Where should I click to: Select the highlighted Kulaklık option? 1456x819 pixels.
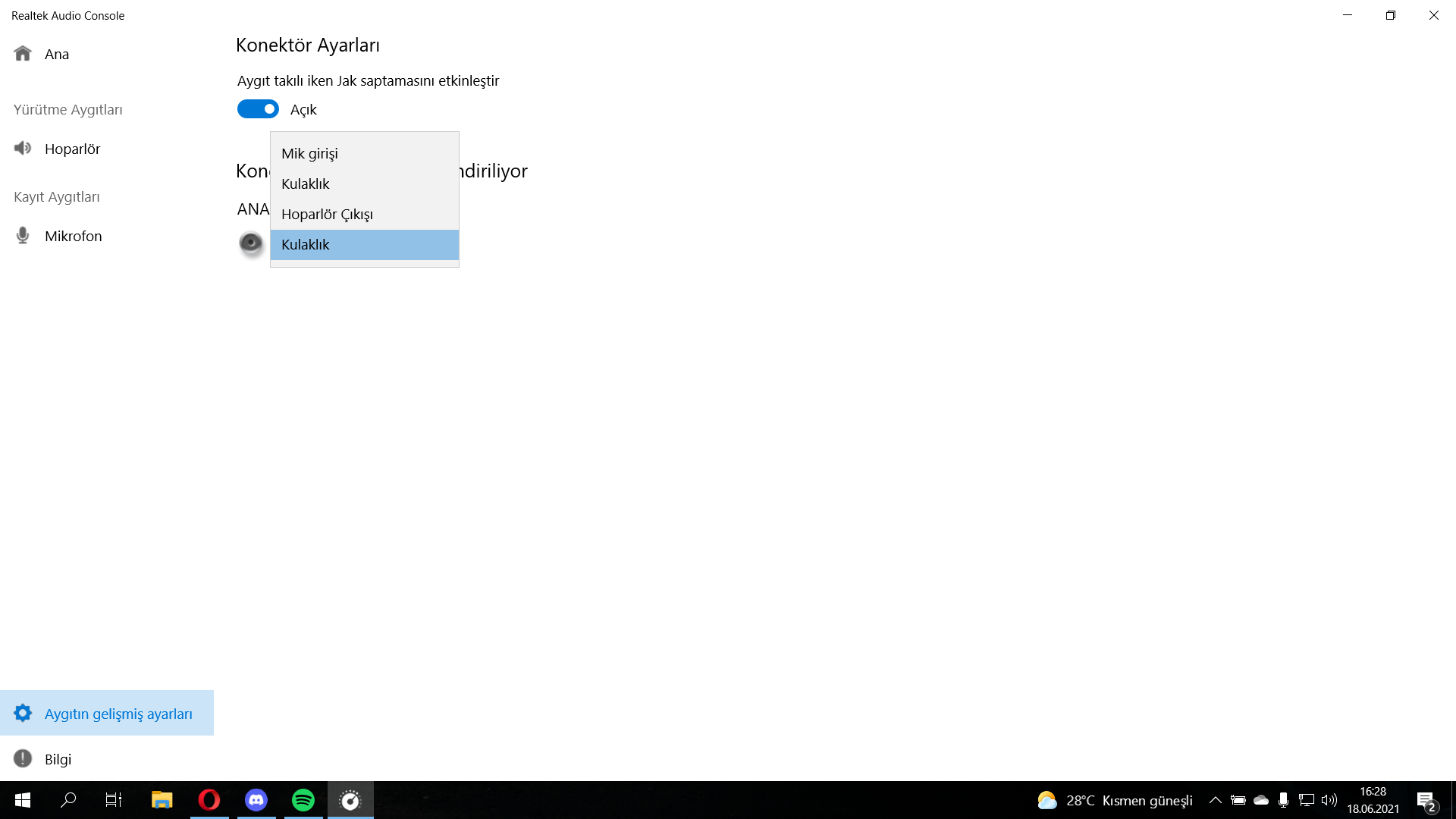point(306,244)
